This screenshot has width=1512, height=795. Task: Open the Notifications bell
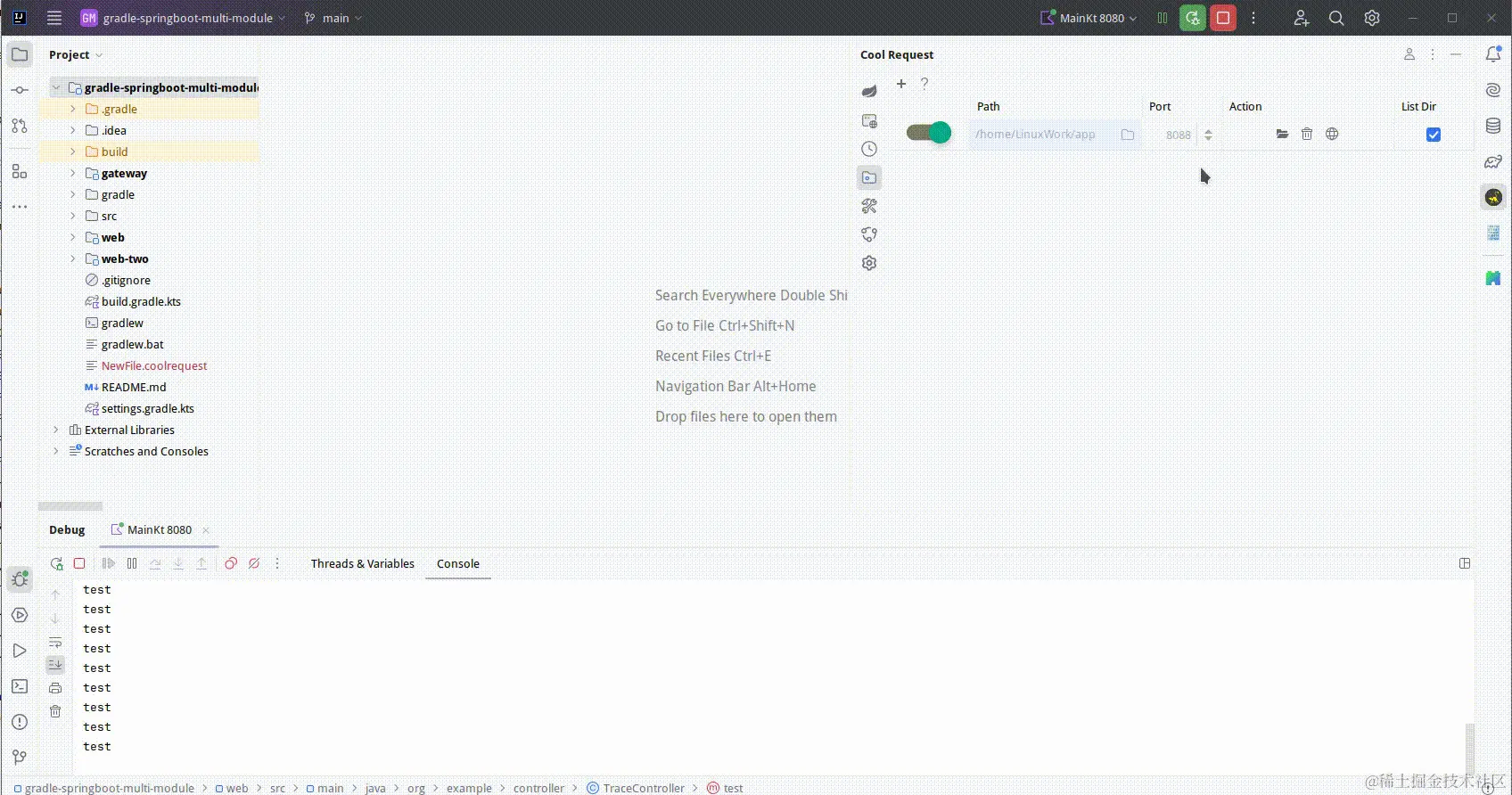point(1493,54)
